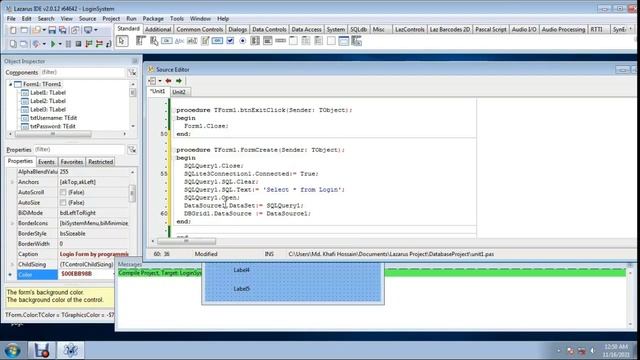This screenshot has height=360, width=640.
Task: Open the dropdown arrow beside Run button
Action: pos(60,44)
